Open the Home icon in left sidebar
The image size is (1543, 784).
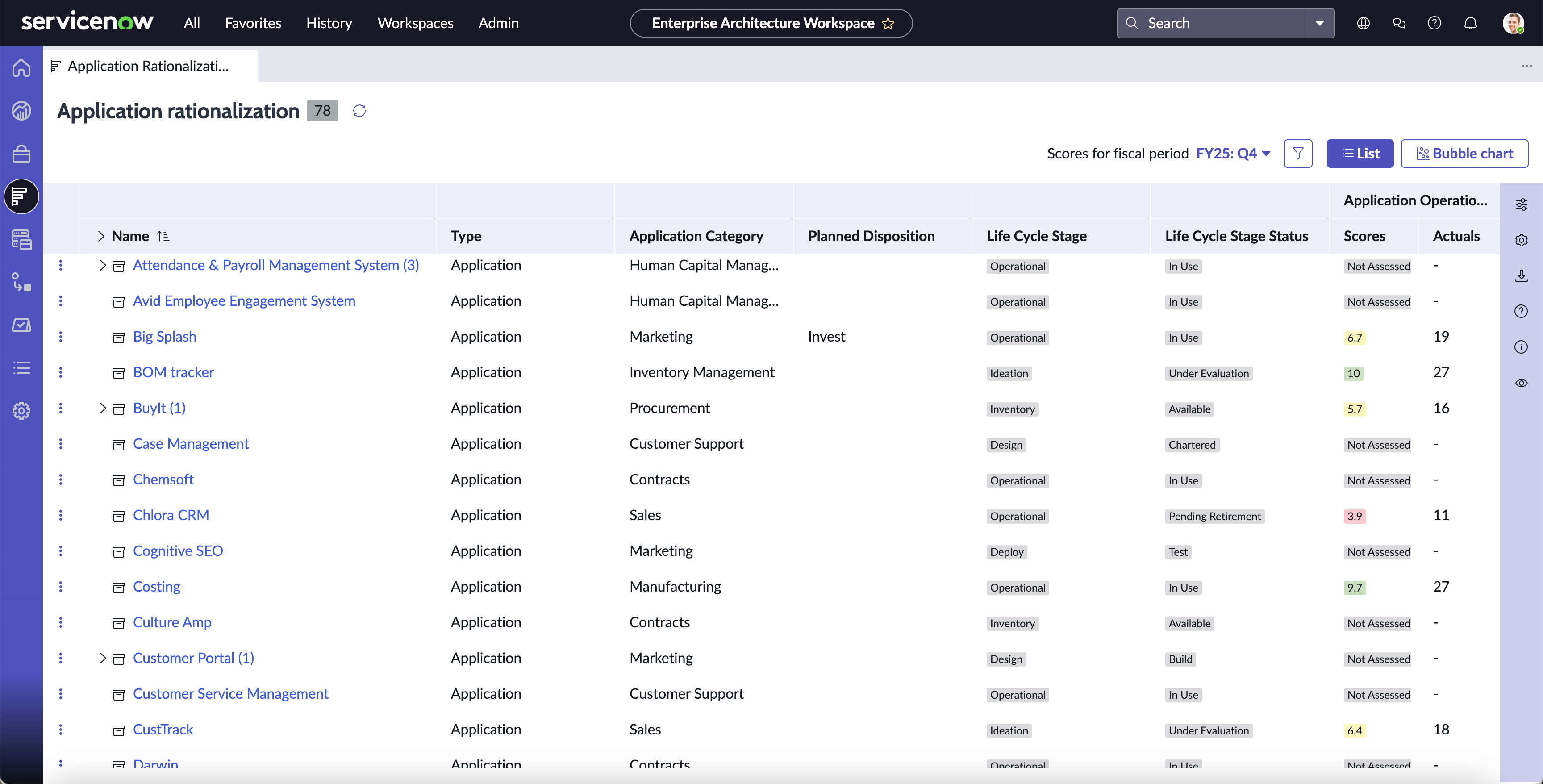click(x=21, y=68)
